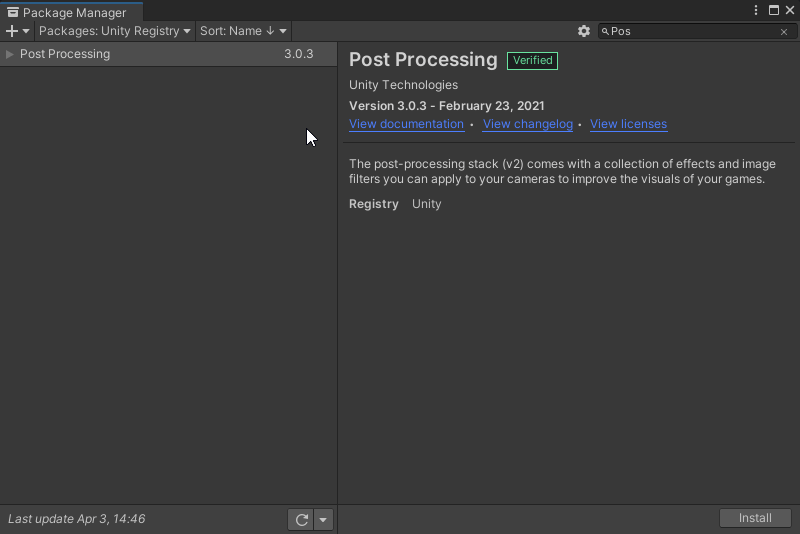Open the Packages: Unity Registry dropdown

[114, 31]
